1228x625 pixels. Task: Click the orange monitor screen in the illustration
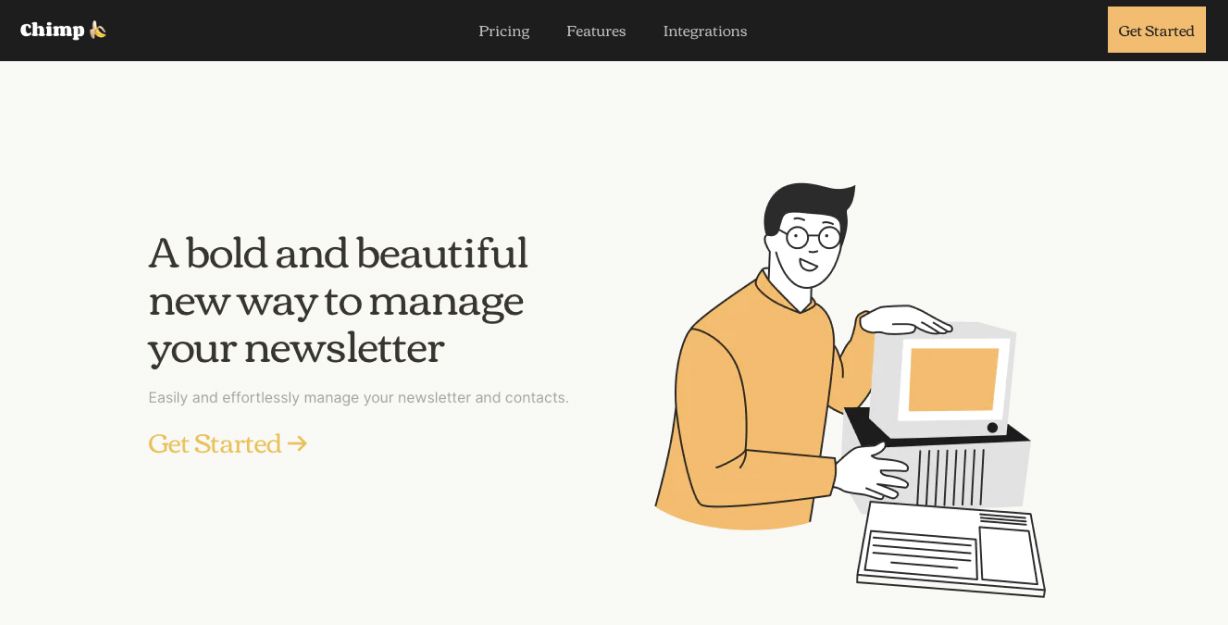click(x=953, y=379)
